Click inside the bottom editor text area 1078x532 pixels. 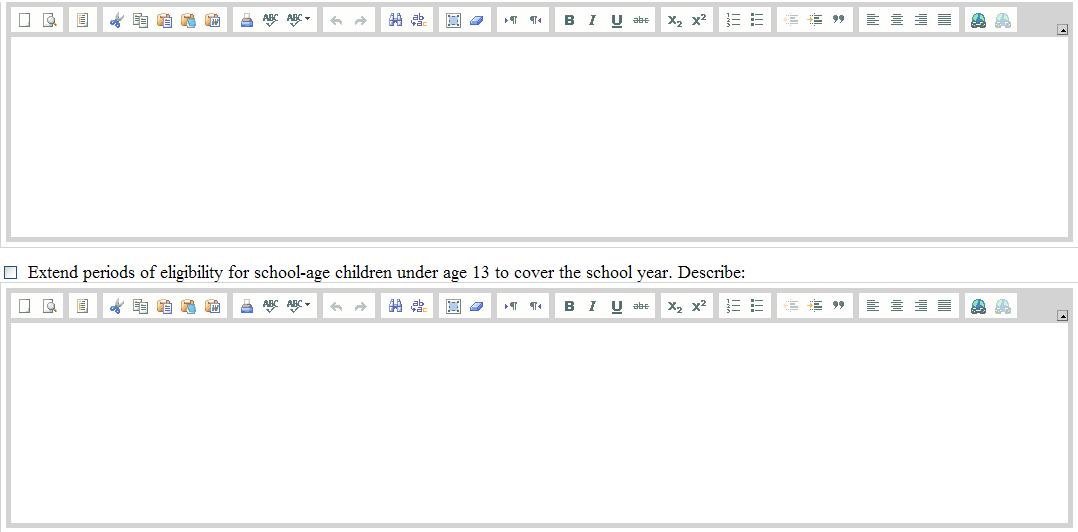coord(538,422)
